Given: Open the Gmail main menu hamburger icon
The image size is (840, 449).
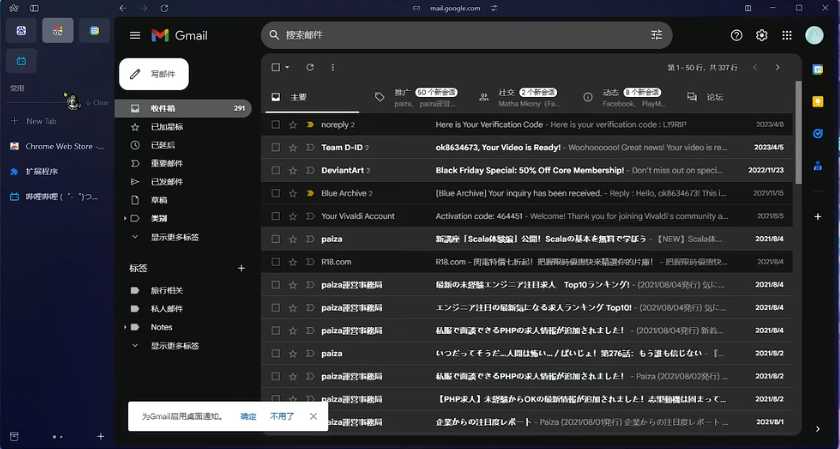Looking at the screenshot, I should pos(135,35).
